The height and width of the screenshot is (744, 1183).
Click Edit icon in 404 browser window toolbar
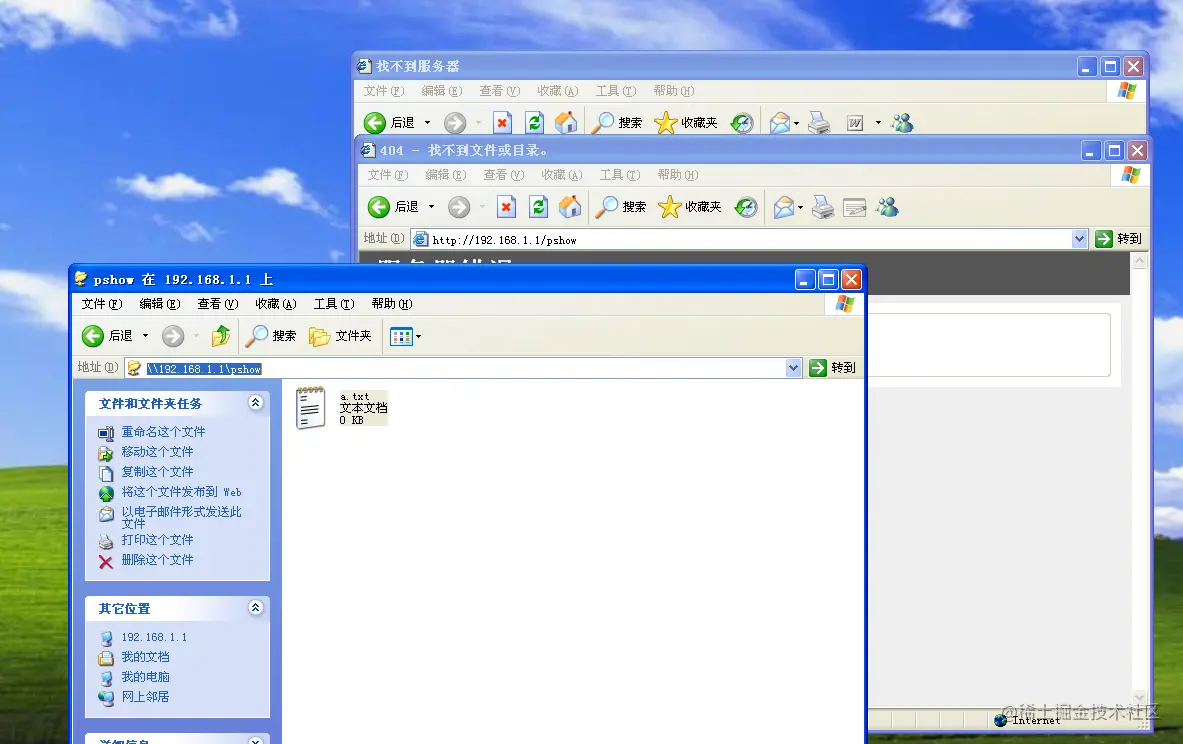point(855,207)
